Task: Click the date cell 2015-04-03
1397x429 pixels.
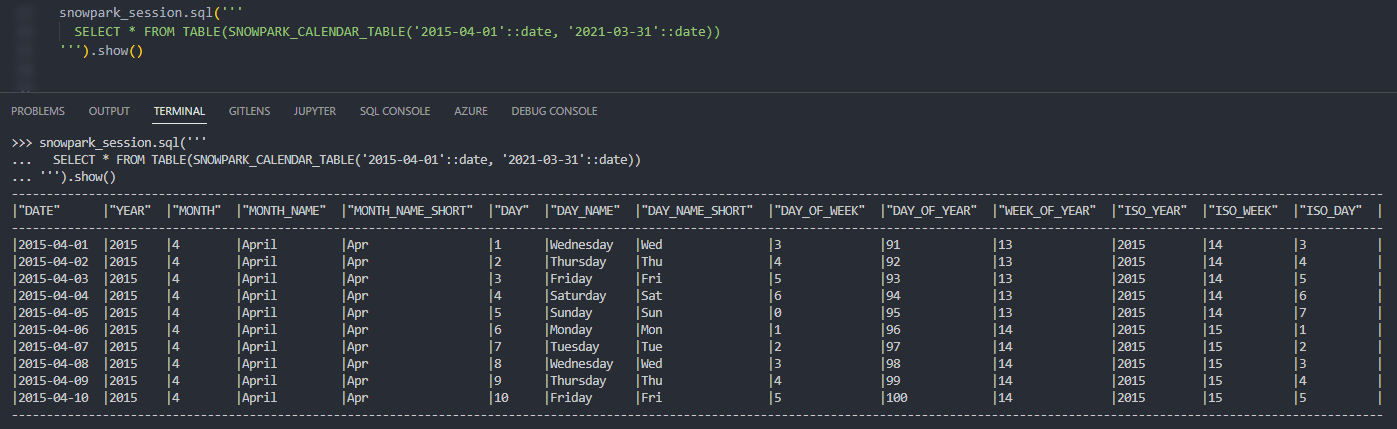Action: [53, 278]
